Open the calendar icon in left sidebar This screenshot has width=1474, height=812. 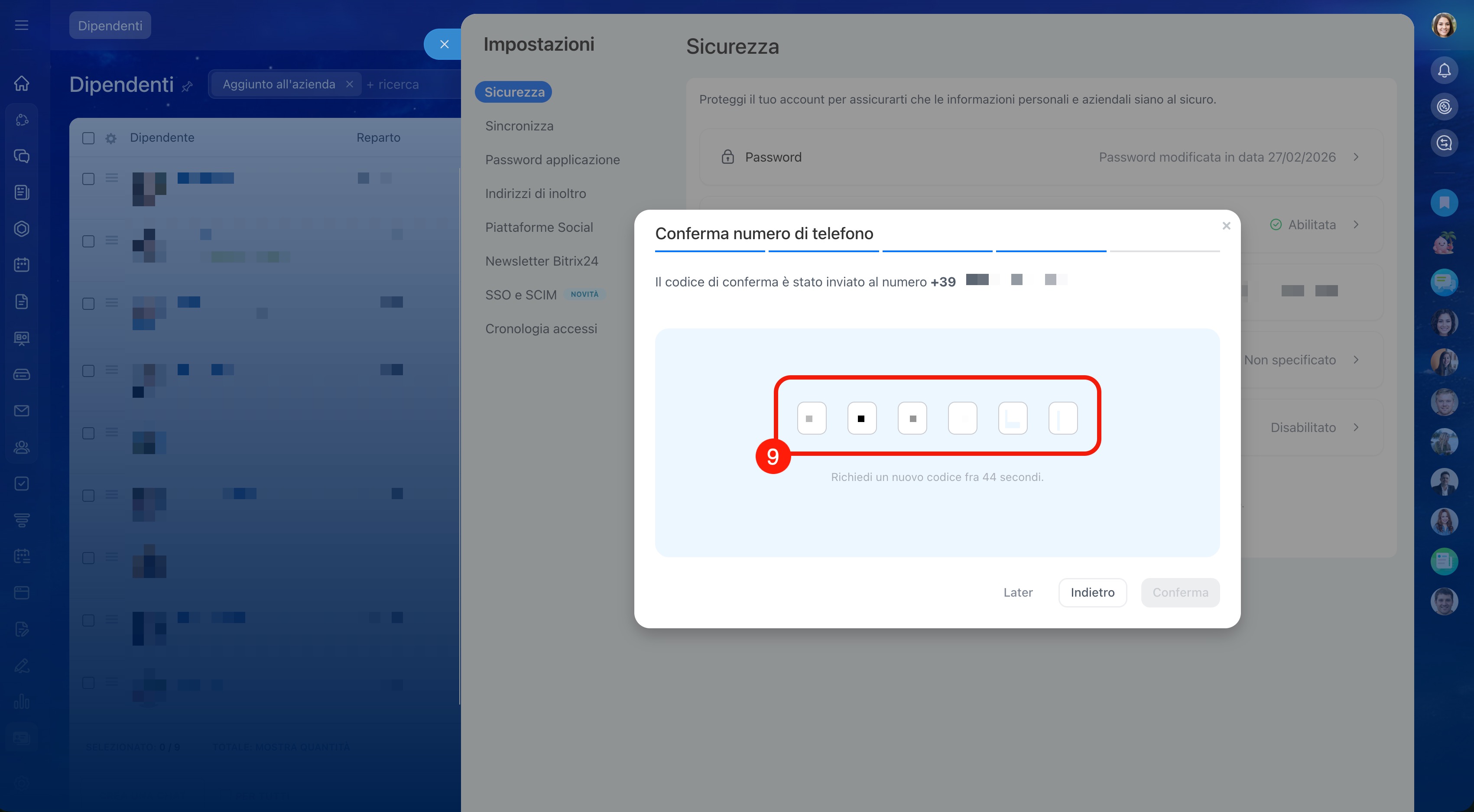click(22, 265)
